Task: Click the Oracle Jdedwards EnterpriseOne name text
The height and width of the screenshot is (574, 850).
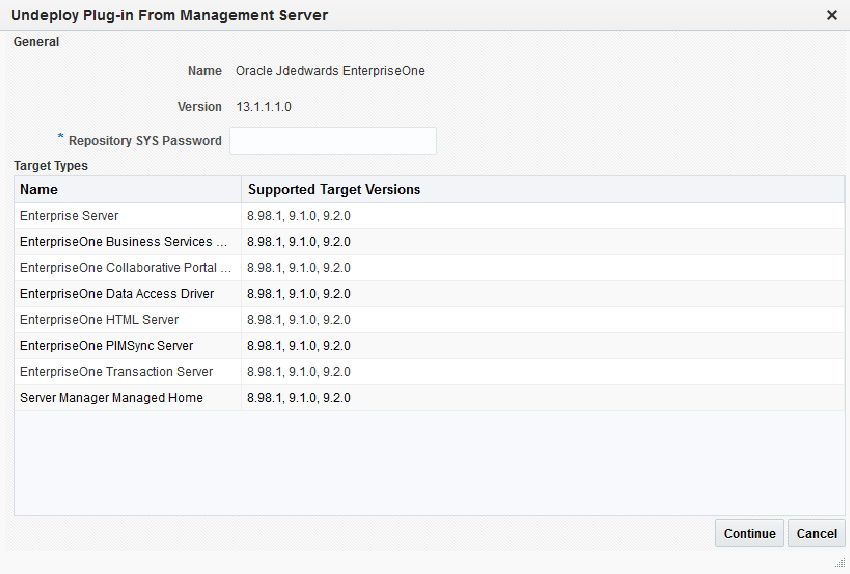Action: (330, 71)
